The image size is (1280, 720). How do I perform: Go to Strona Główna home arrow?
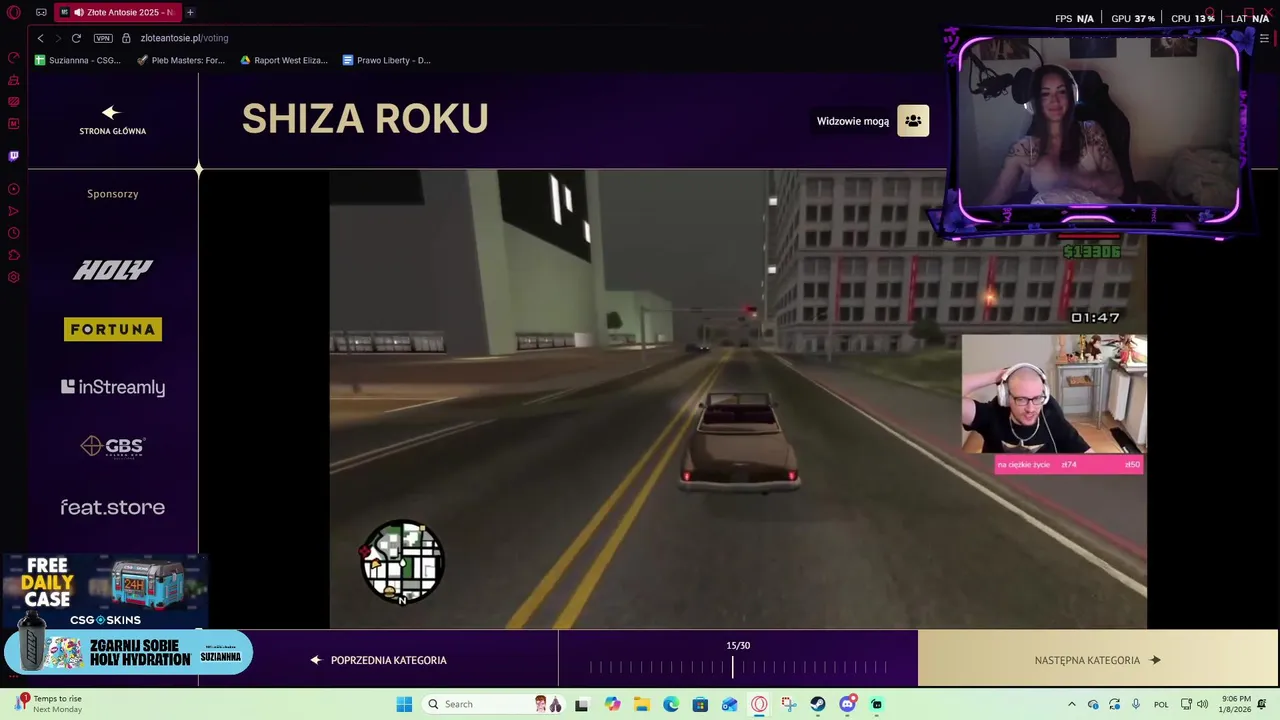tap(112, 120)
